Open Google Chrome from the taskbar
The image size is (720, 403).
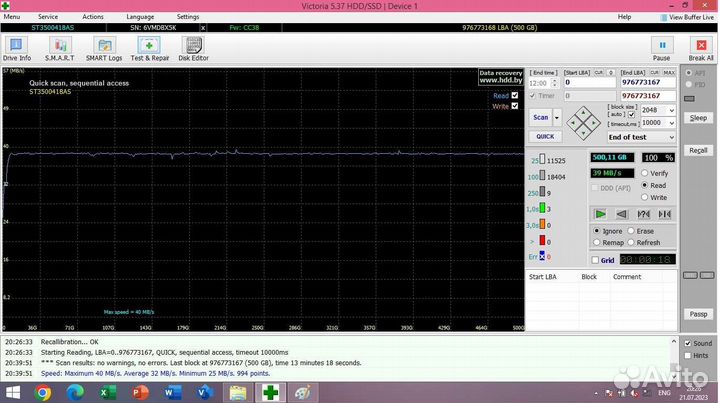pos(44,393)
